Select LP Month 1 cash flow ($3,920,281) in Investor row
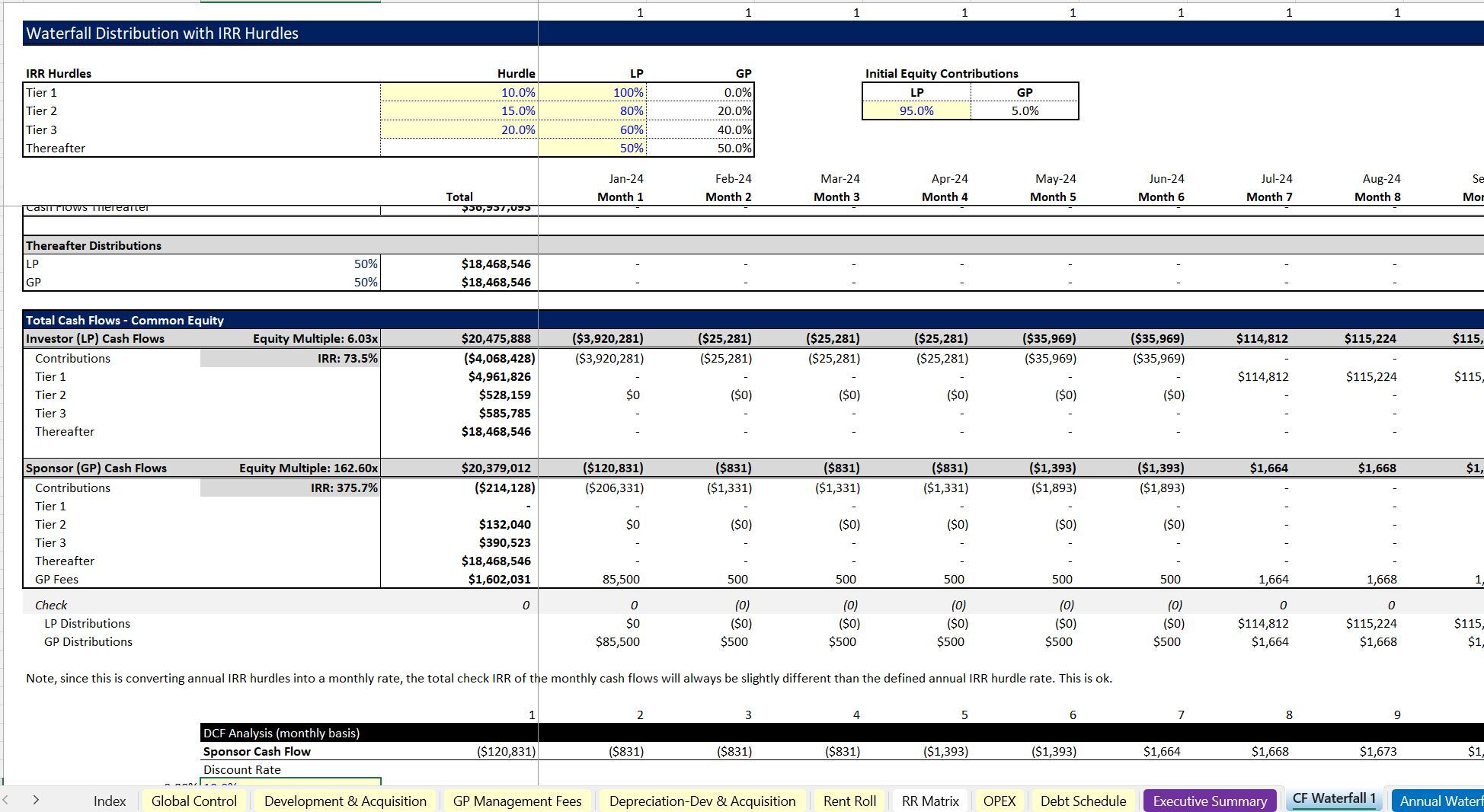This screenshot has height=812, width=1484. (608, 339)
